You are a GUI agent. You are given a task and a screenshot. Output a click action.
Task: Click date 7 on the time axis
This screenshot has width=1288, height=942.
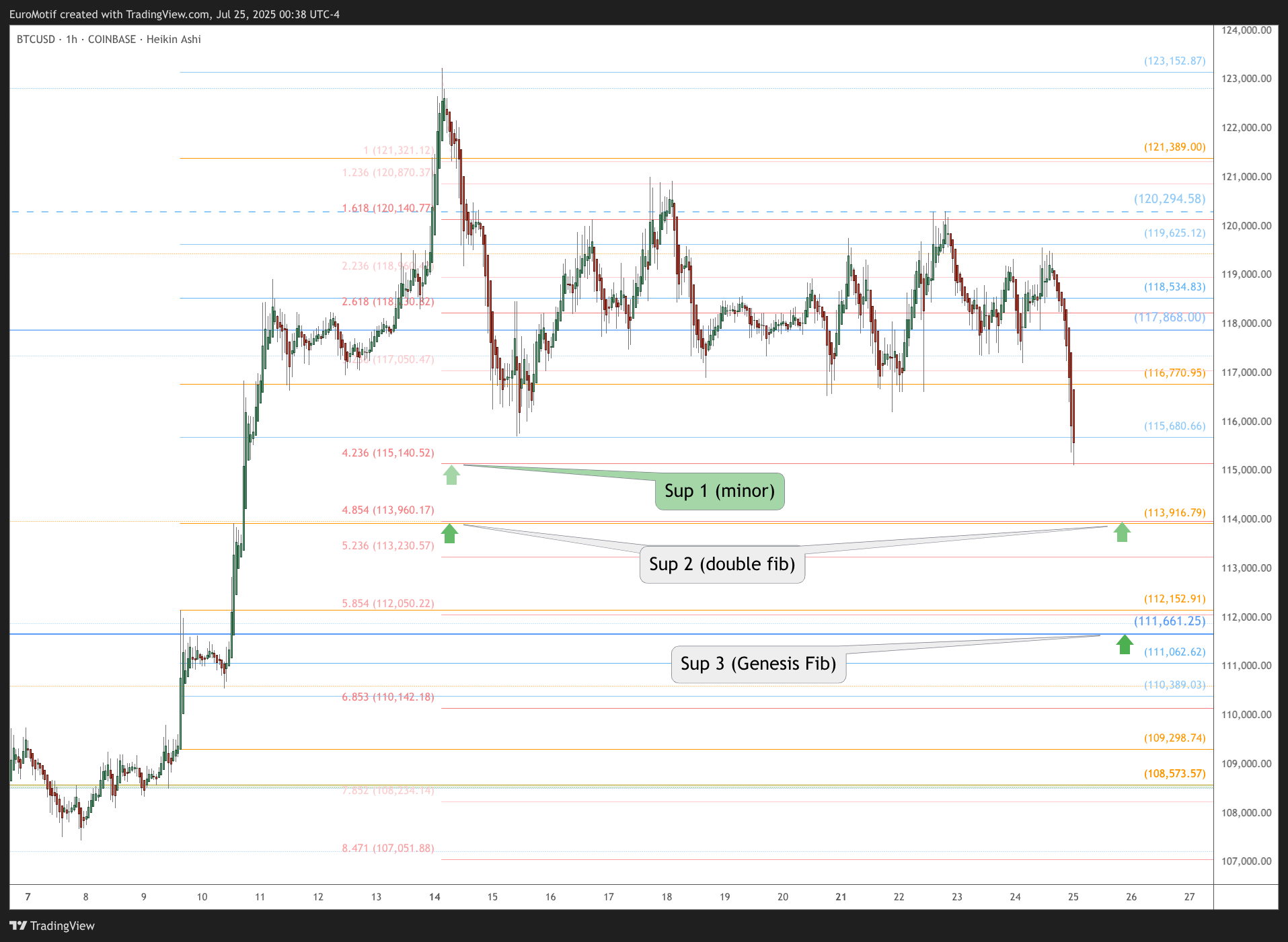pos(28,897)
